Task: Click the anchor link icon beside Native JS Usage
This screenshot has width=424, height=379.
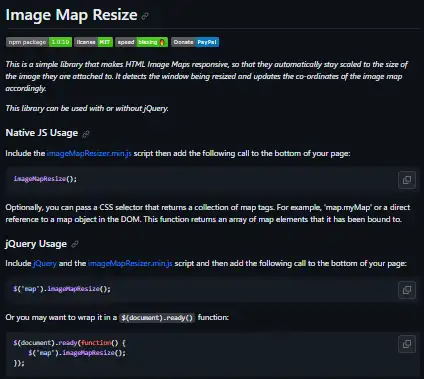Action: point(86,134)
